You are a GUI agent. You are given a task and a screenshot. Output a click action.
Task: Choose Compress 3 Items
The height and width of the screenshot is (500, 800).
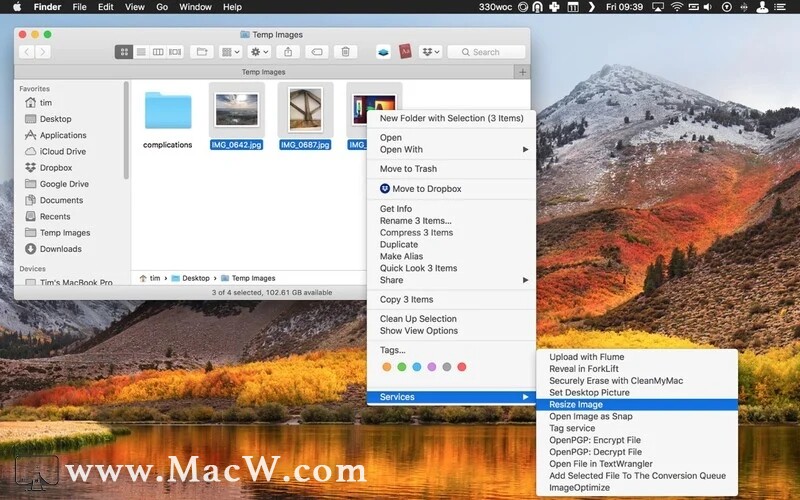tap(452, 233)
